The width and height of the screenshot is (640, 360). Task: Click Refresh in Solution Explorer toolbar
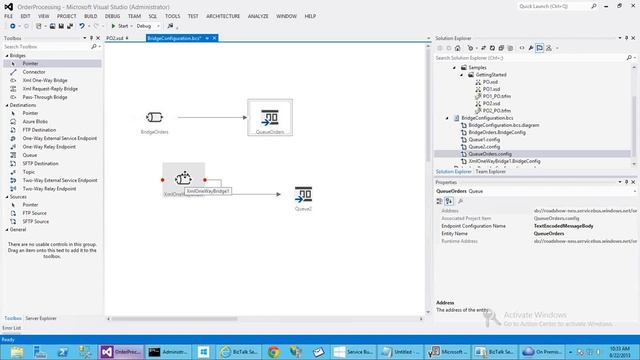point(492,48)
